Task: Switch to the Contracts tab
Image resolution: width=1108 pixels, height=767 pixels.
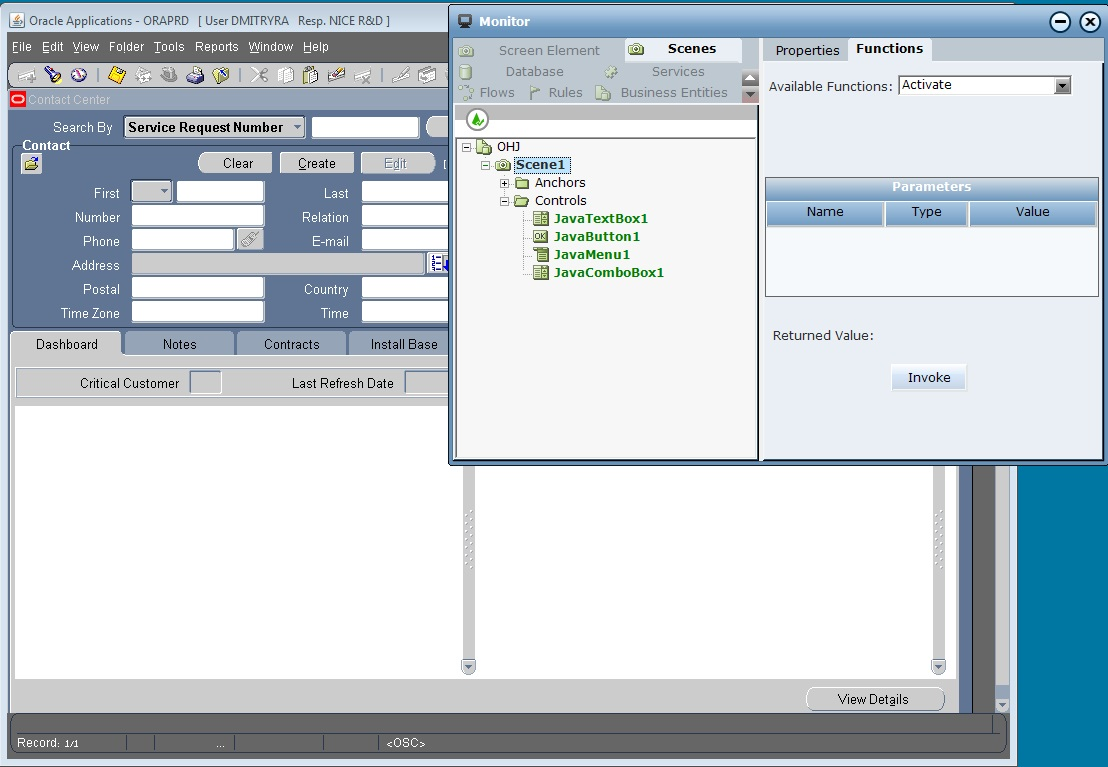Action: (292, 344)
